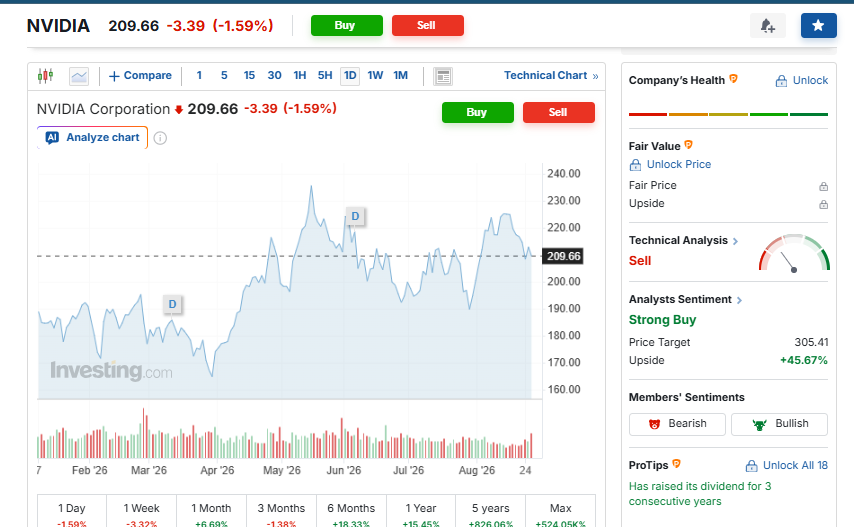Viewport: 854px width, 527px height.
Task: Click the Company's Health rating color bar
Action: 728,114
